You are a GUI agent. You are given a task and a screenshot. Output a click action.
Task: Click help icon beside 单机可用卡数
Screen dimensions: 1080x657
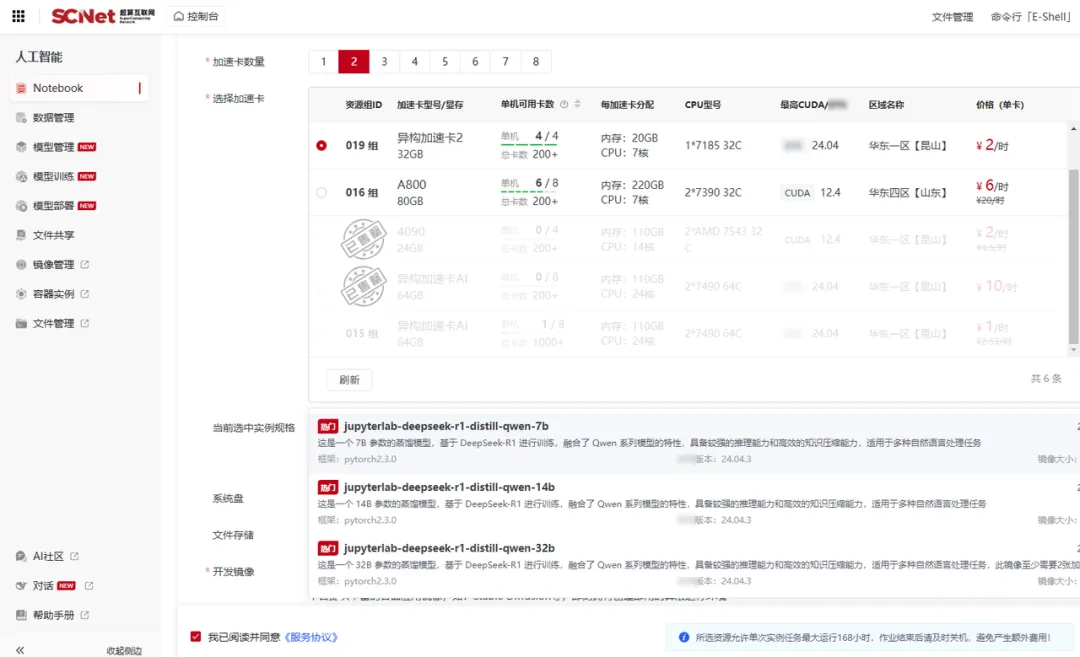coord(564,105)
